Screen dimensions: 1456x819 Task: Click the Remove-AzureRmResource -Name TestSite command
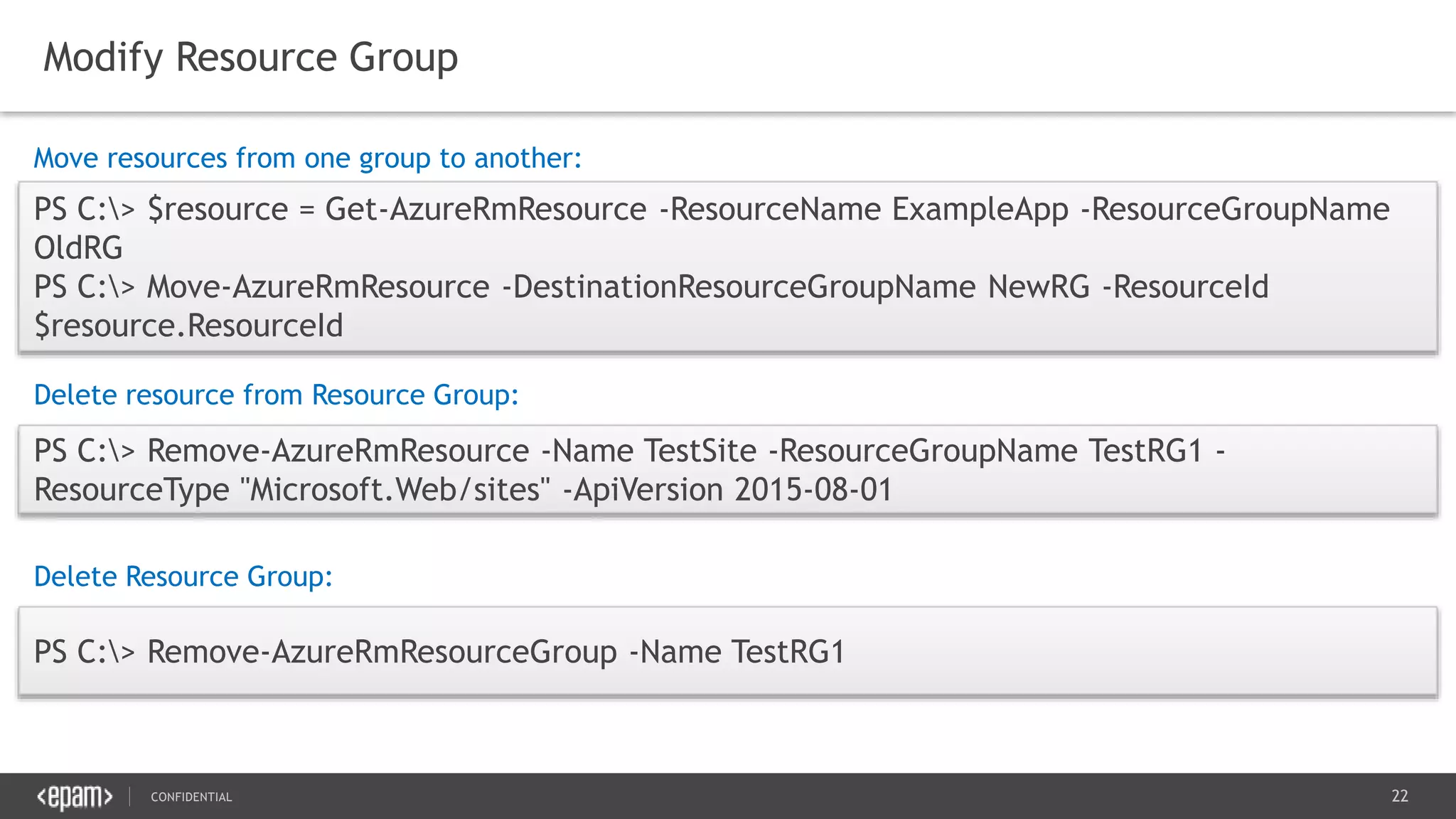point(629,451)
